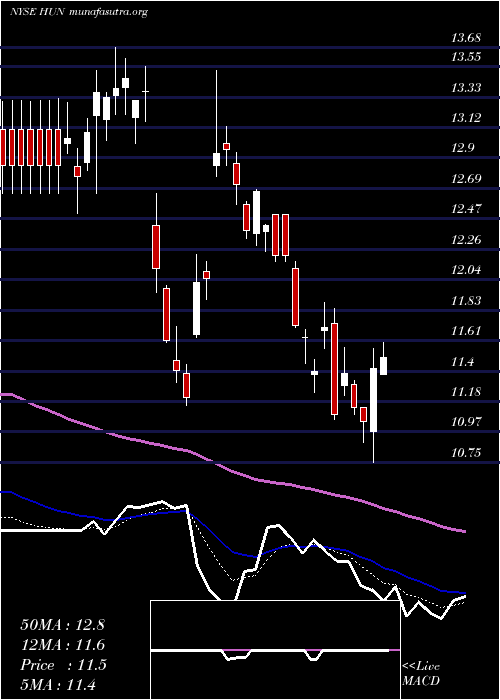500x700 pixels.
Task: Click the Price : 11.5 legend text
Action: (63, 665)
